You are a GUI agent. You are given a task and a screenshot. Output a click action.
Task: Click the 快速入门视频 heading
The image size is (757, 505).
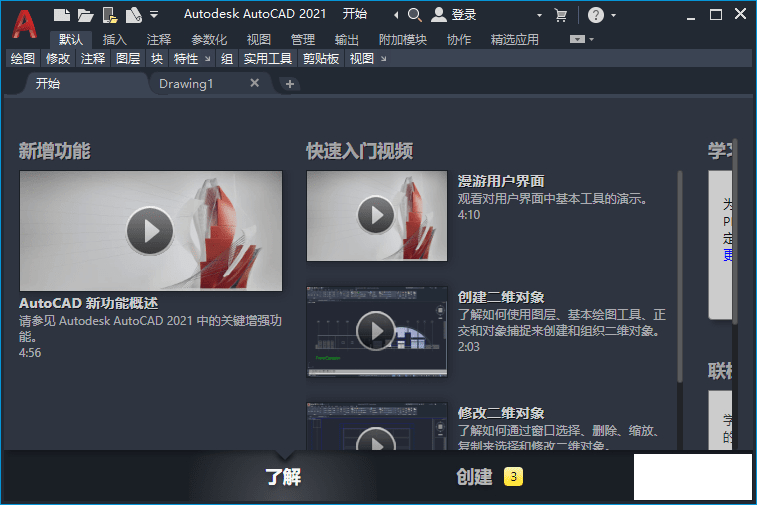(x=360, y=151)
